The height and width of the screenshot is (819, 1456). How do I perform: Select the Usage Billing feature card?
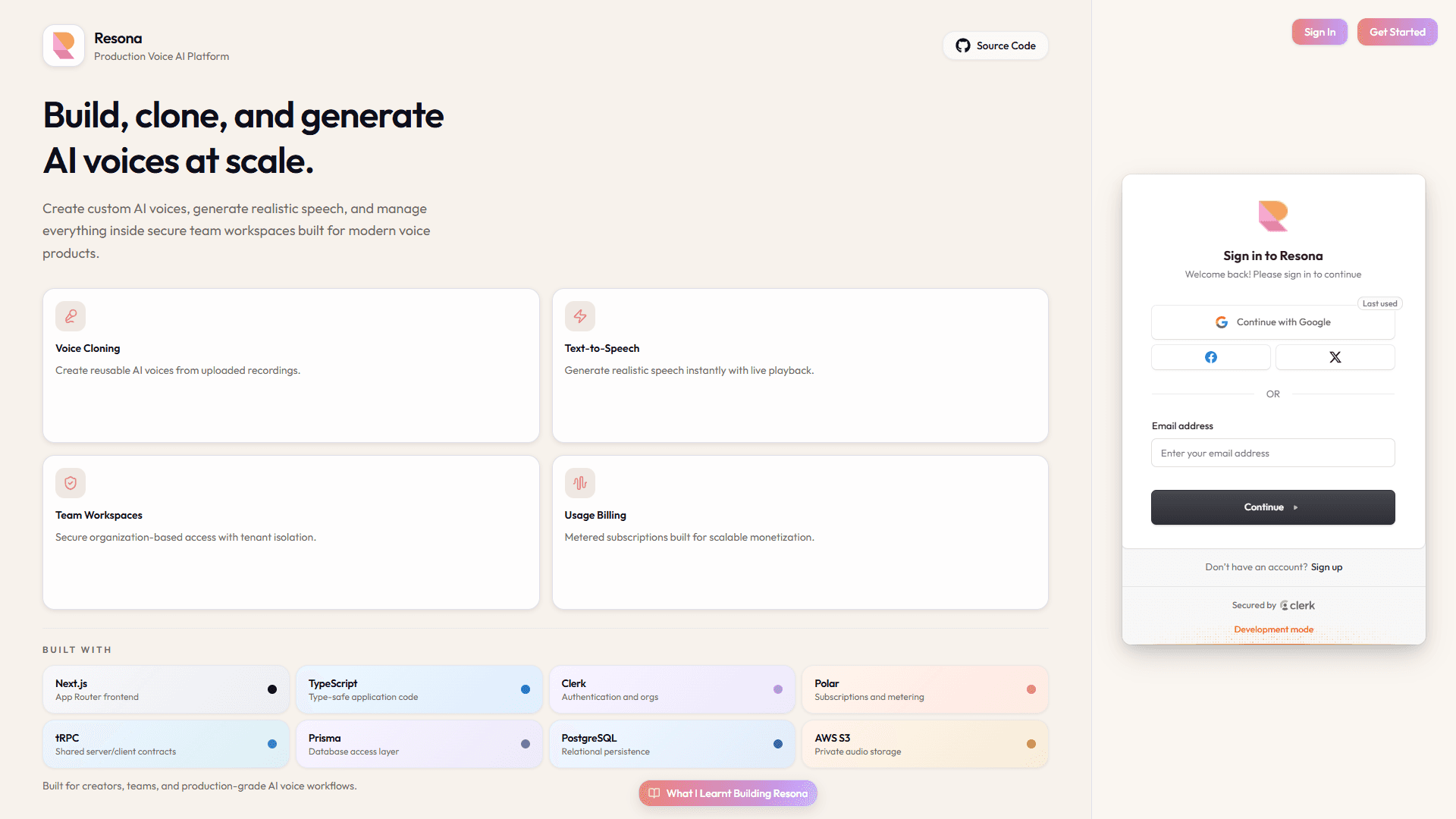(x=801, y=532)
